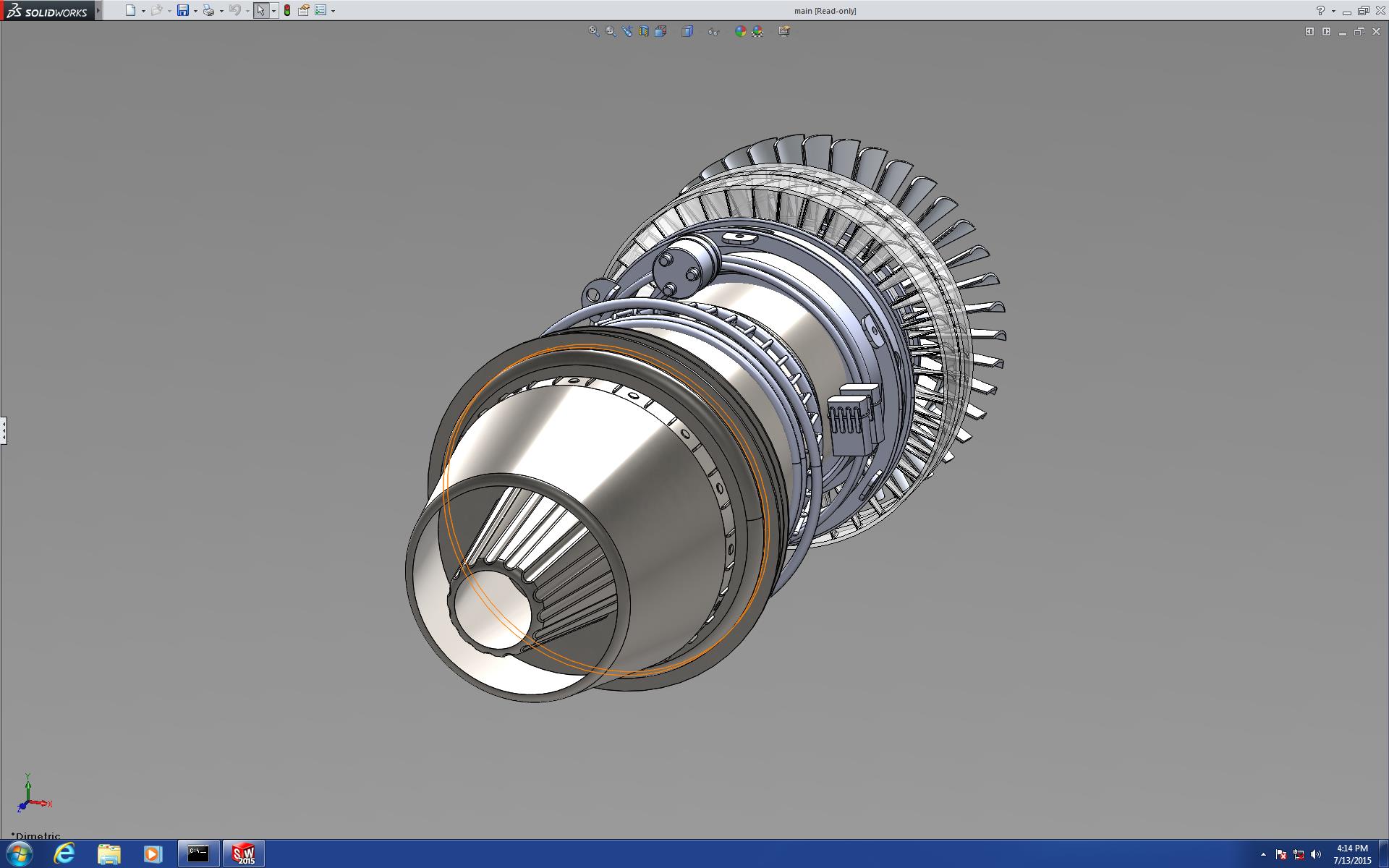The width and height of the screenshot is (1389, 868).
Task: Click the Rebuild traffic light icon
Action: [287, 10]
